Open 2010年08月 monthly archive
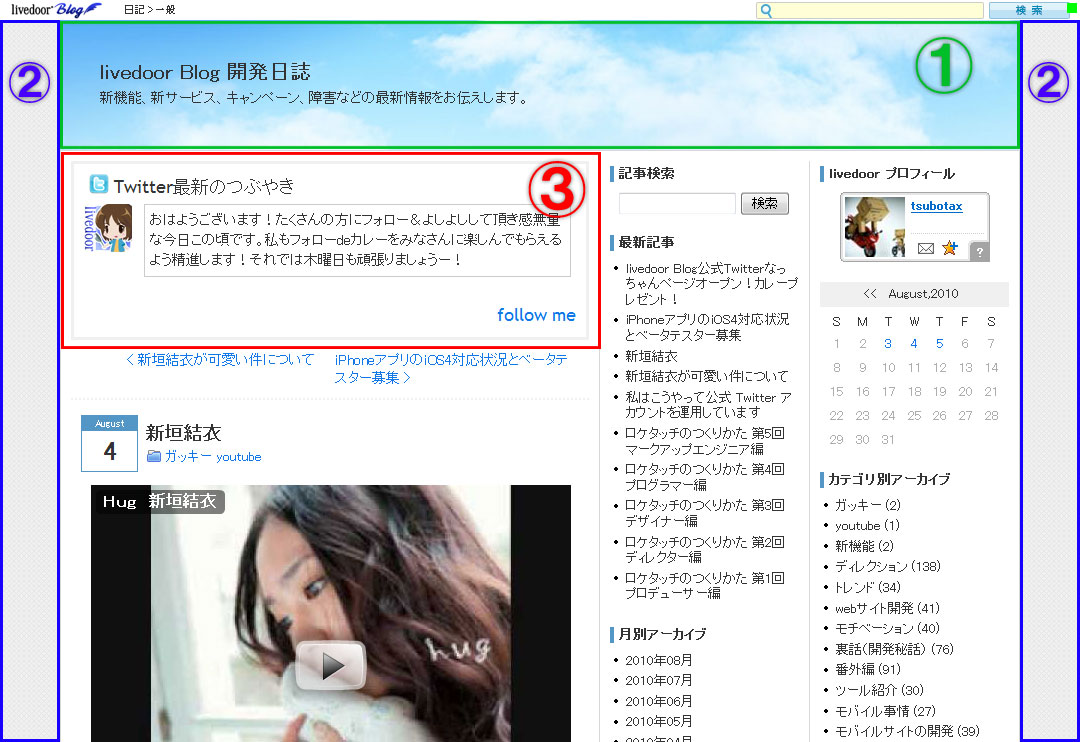Screen dimensions: 1080x742 658,660
